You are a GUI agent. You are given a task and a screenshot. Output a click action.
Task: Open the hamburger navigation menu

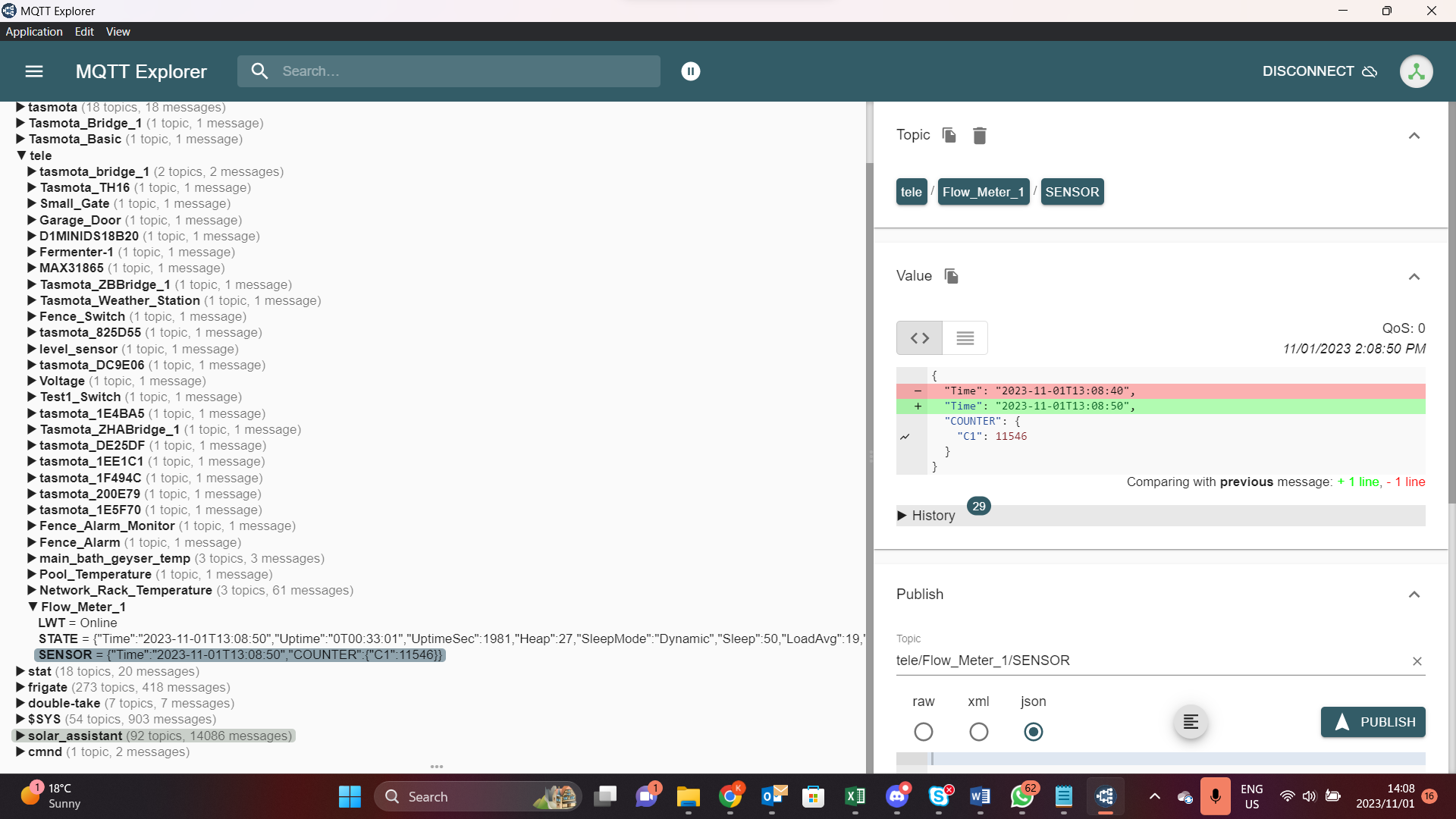click(33, 71)
